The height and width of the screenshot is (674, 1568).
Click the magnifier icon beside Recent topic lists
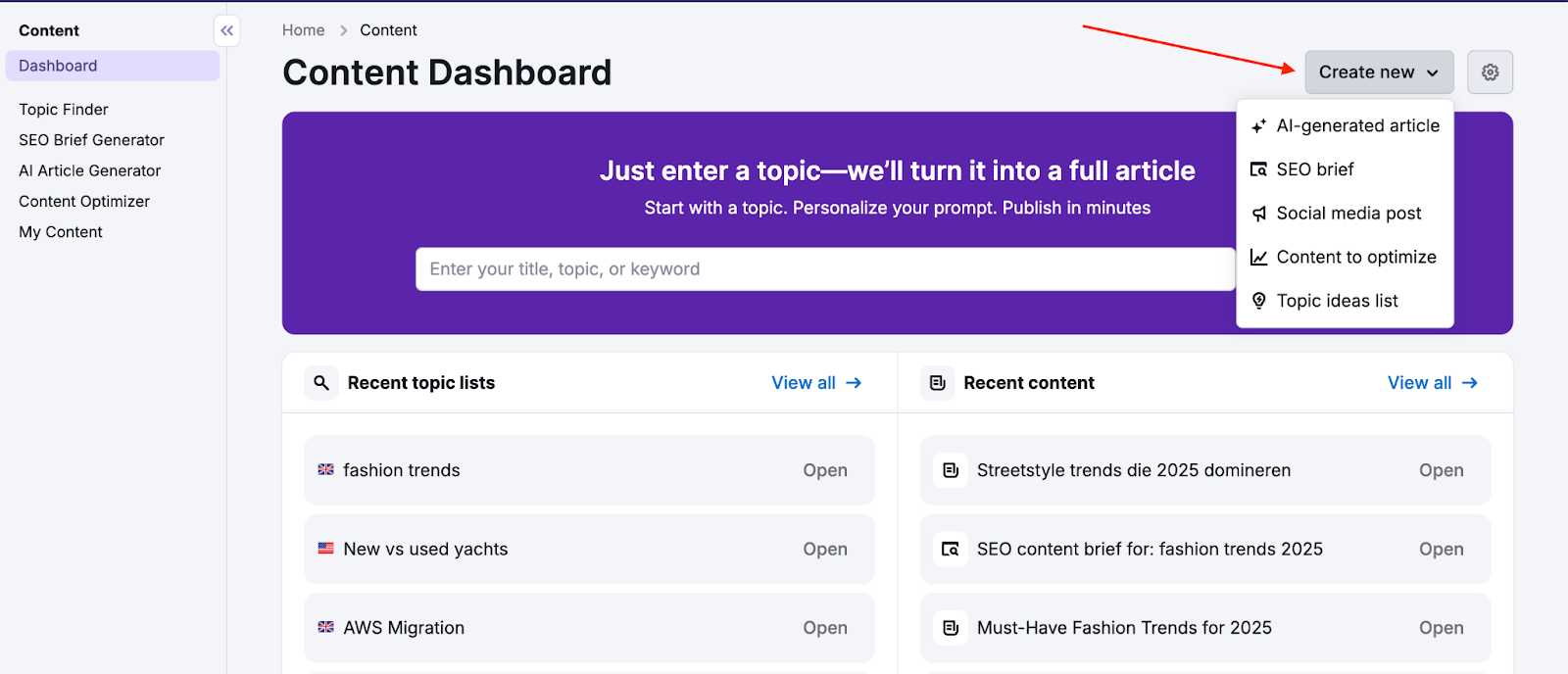(x=320, y=382)
